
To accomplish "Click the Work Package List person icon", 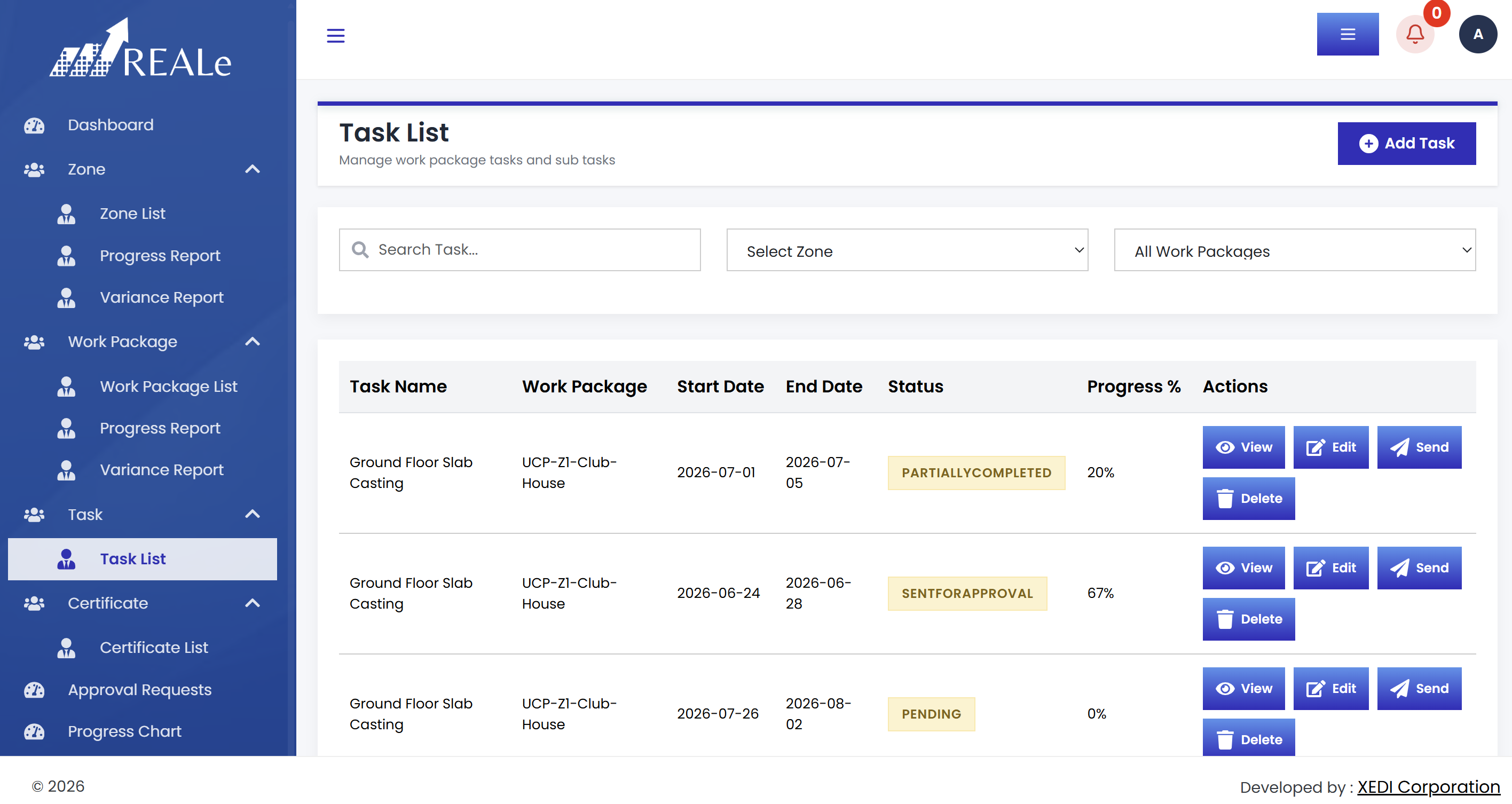I will tap(66, 387).
